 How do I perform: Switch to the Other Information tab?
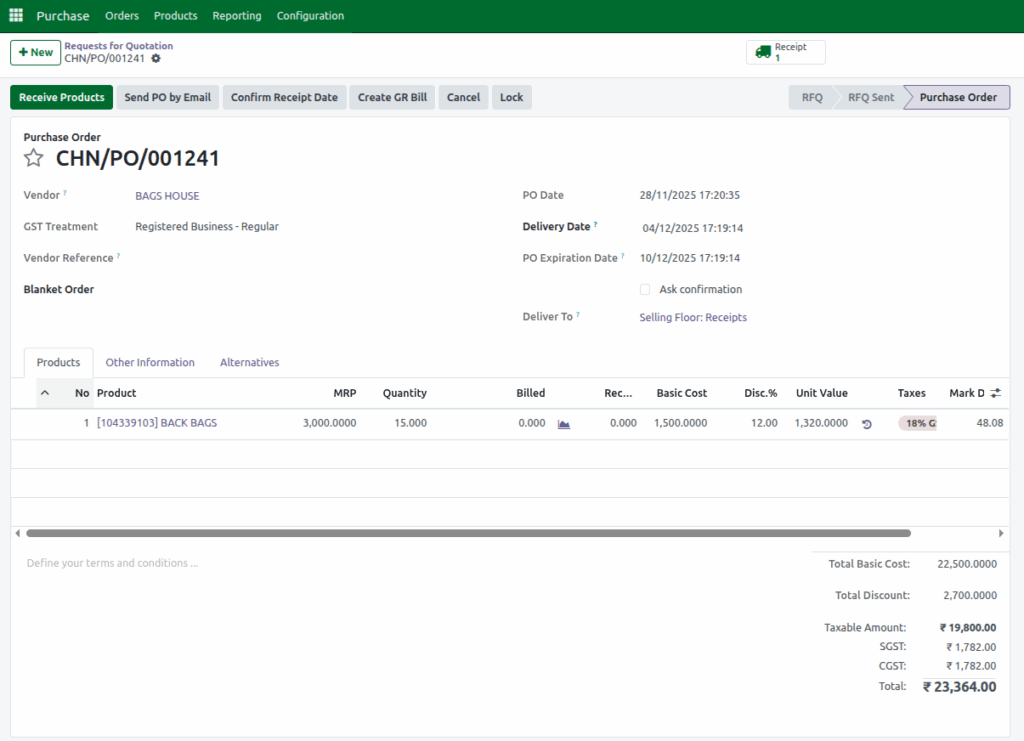[x=150, y=362]
